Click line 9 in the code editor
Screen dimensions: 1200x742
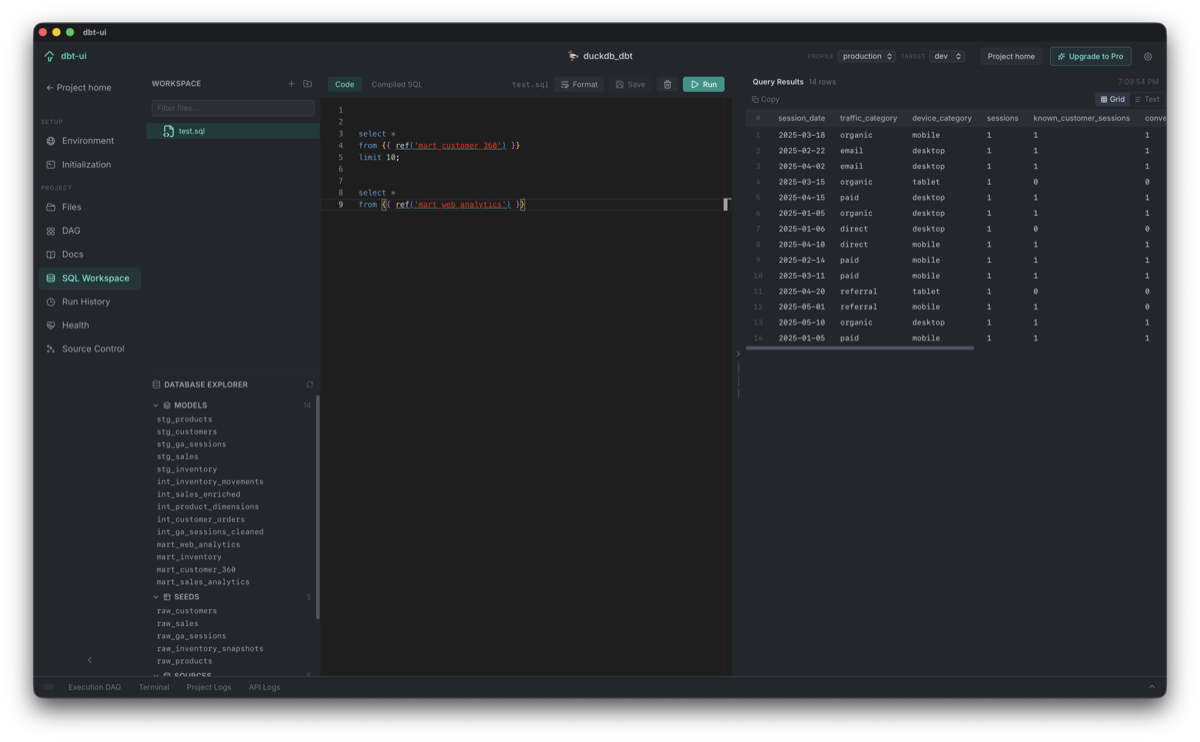point(526,204)
